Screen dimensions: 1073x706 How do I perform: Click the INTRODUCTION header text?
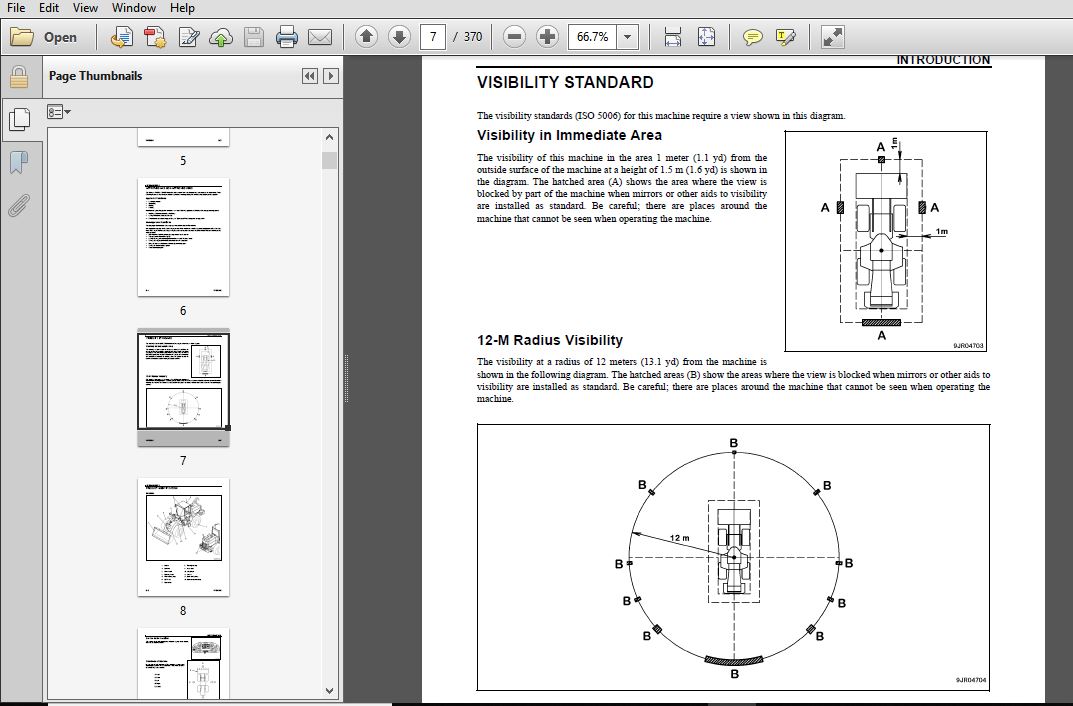pos(943,60)
